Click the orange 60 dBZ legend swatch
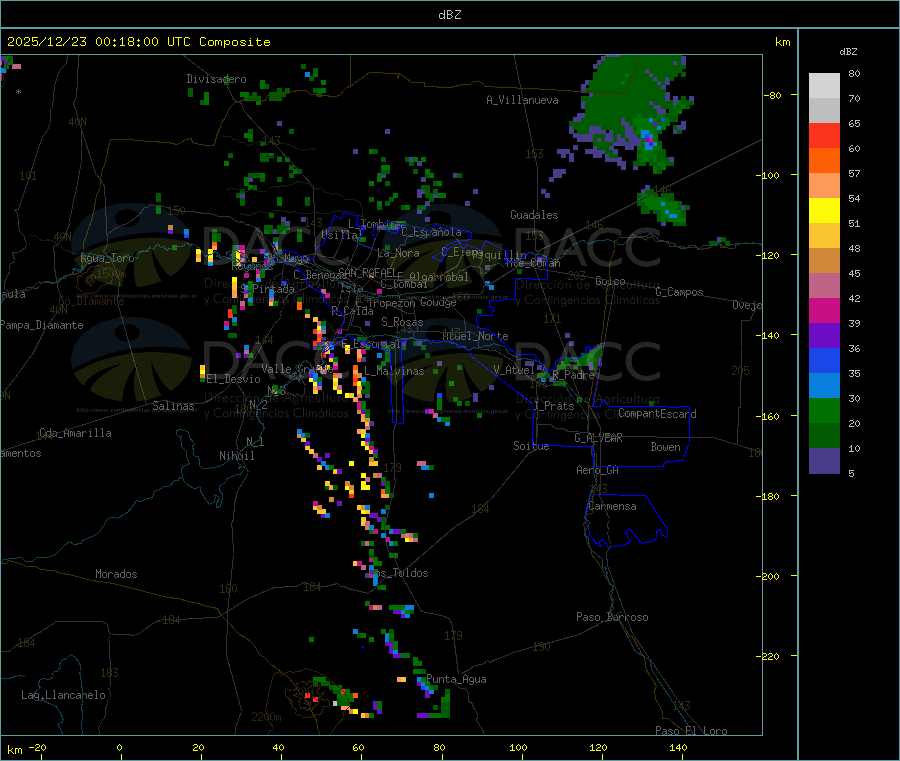This screenshot has width=900, height=761. point(824,161)
